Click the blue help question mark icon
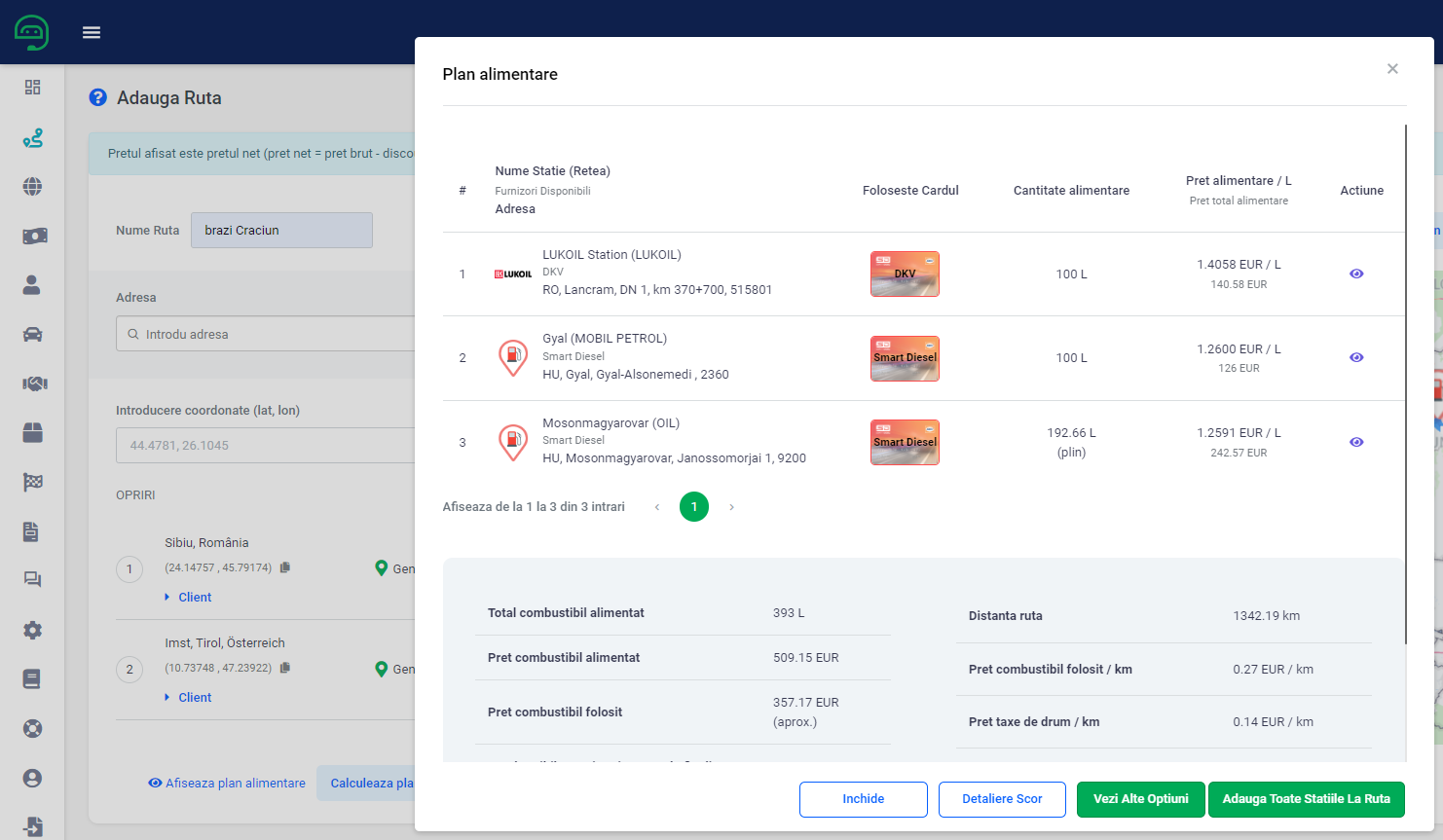Image resolution: width=1443 pixels, height=840 pixels. coord(97,97)
